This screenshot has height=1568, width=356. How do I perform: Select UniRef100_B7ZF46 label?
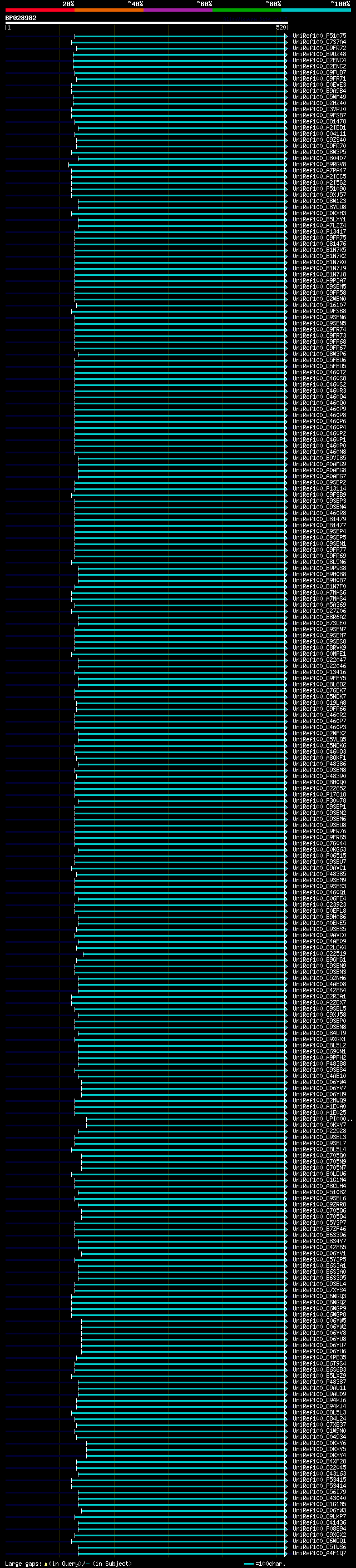(x=319, y=1229)
